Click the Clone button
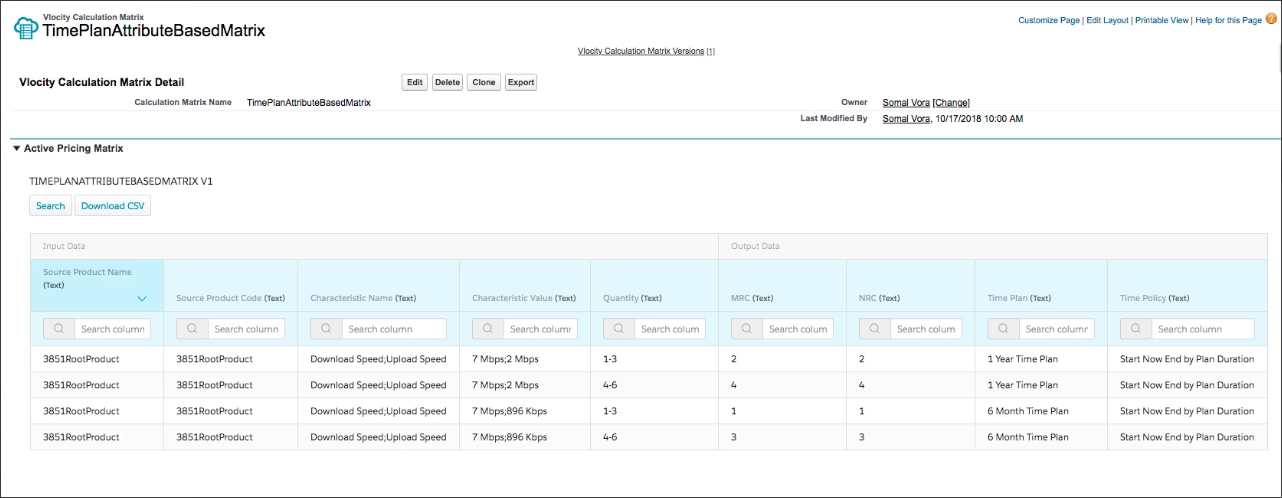The height and width of the screenshot is (498, 1282). pos(484,82)
